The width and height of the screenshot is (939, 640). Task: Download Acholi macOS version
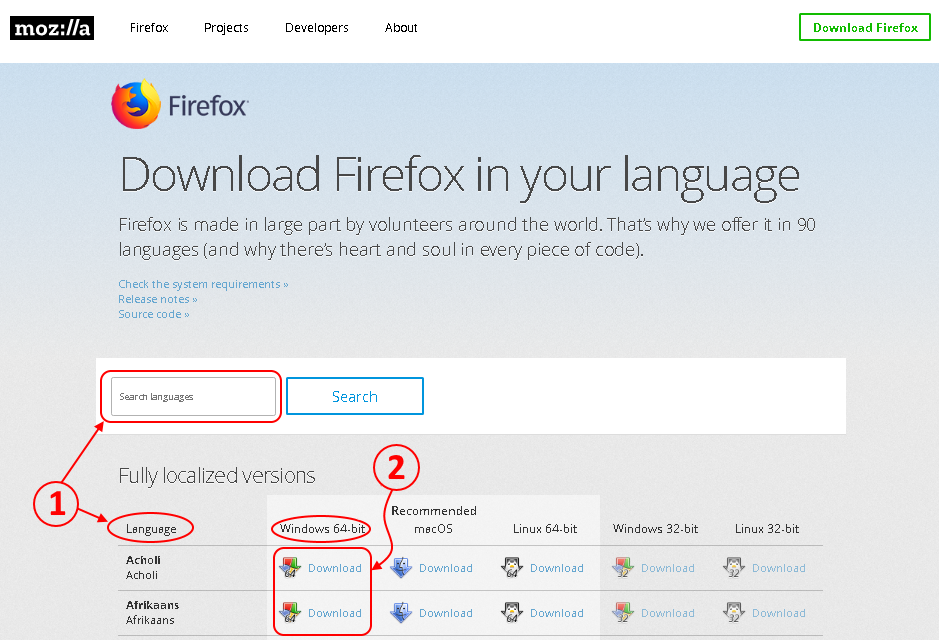(446, 568)
